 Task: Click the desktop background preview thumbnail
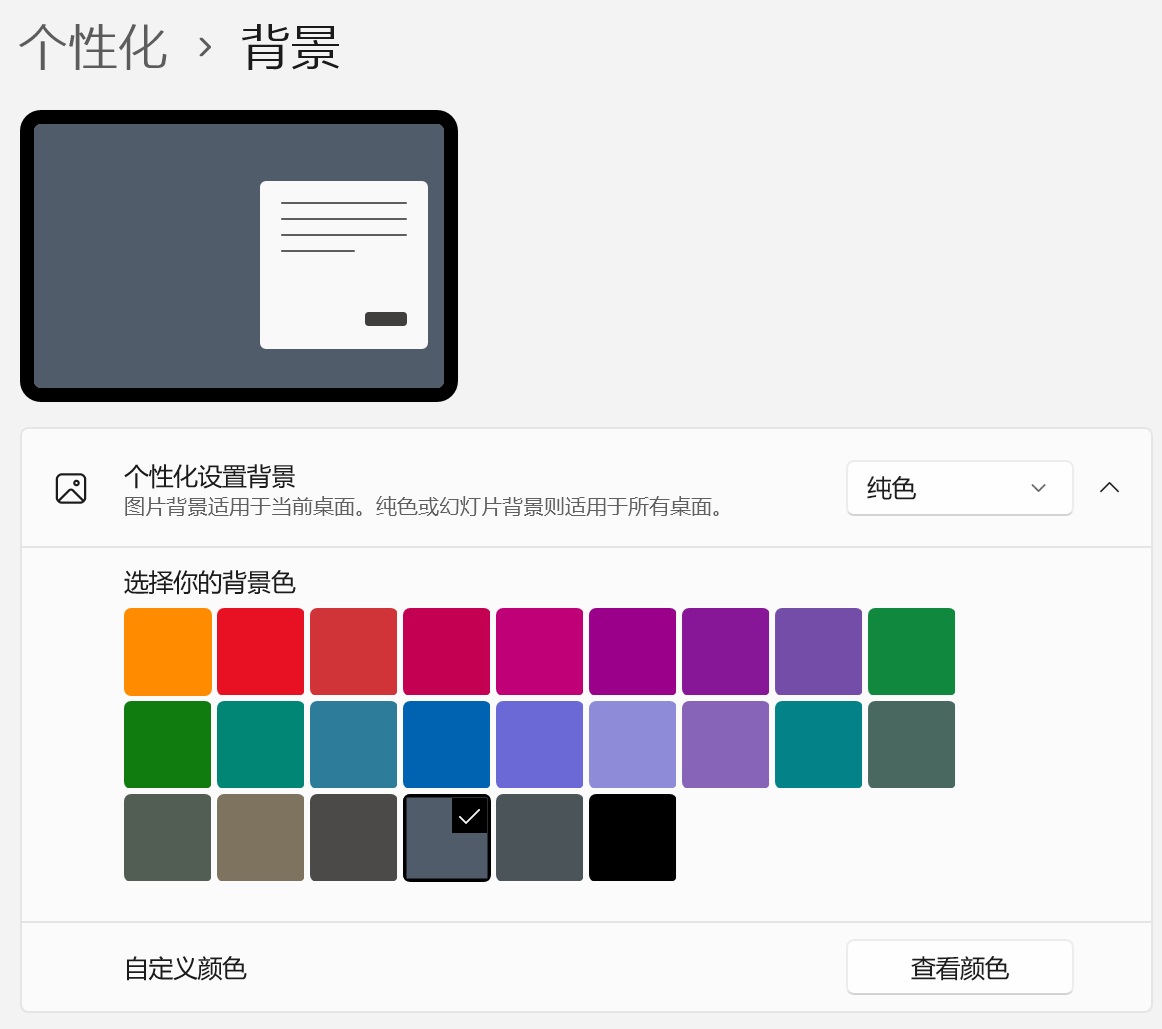pos(239,256)
